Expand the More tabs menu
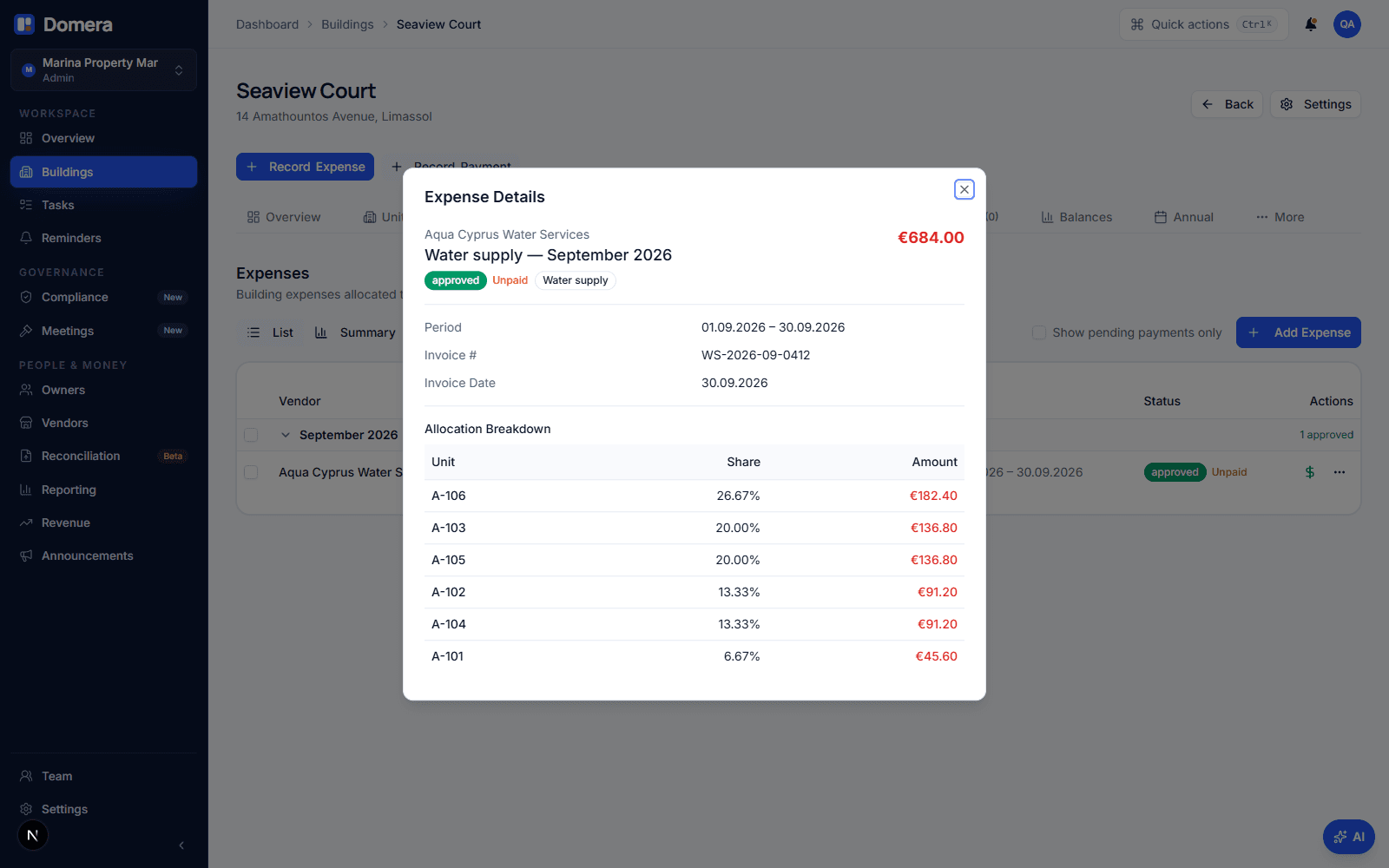The width and height of the screenshot is (1389, 868). click(1280, 217)
